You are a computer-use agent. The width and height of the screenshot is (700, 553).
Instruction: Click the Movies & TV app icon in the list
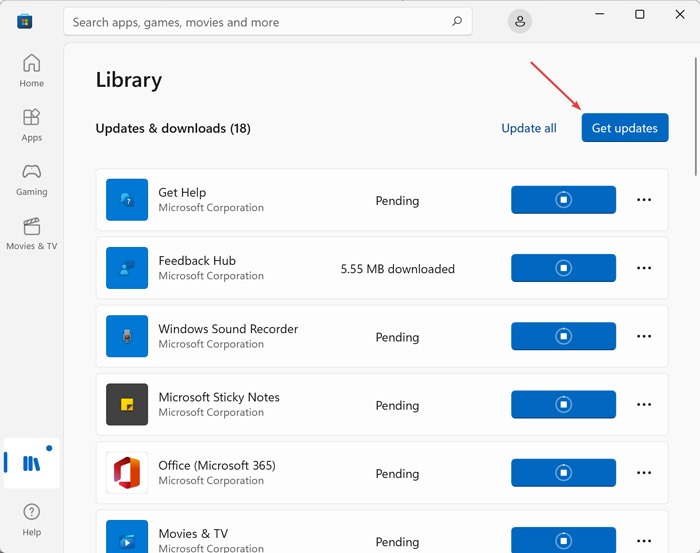point(127,536)
